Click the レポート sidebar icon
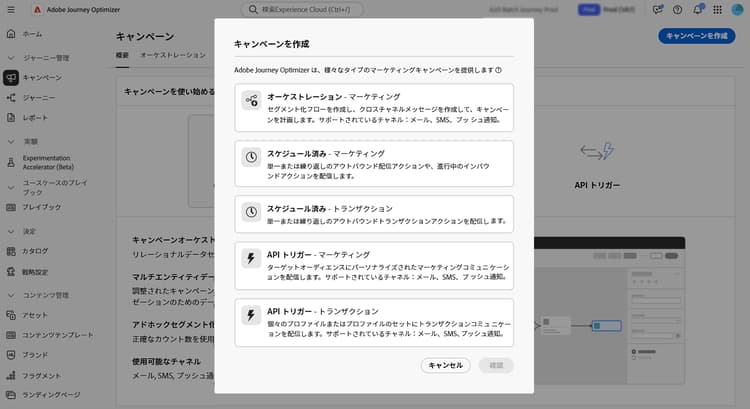Image resolution: width=750 pixels, height=409 pixels. 11,117
